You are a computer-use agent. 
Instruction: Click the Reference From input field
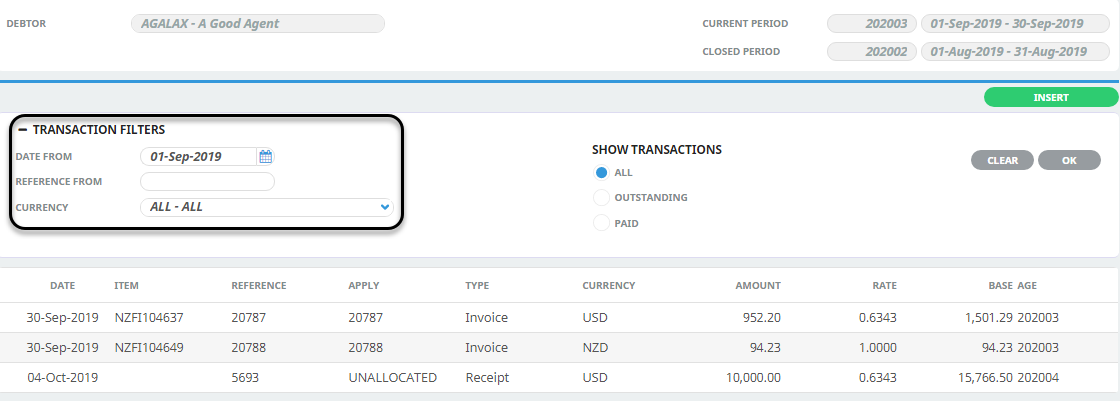(x=208, y=182)
